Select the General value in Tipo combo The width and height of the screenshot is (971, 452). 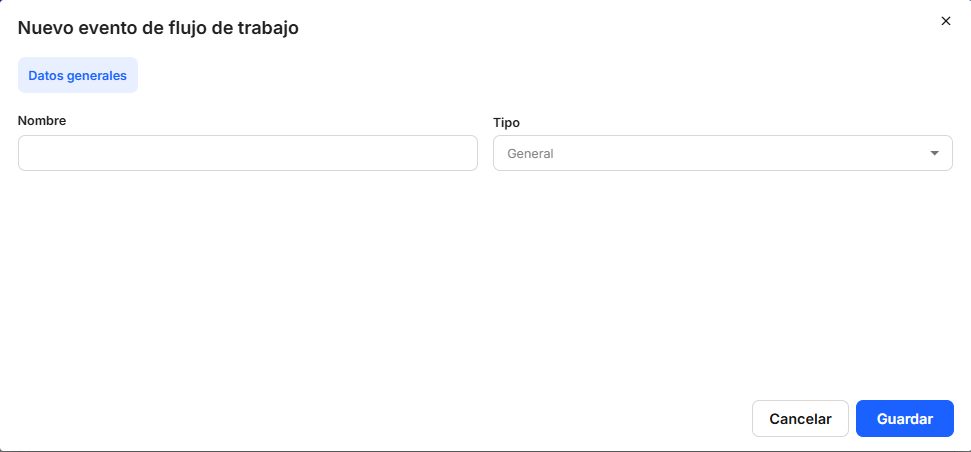pos(531,154)
